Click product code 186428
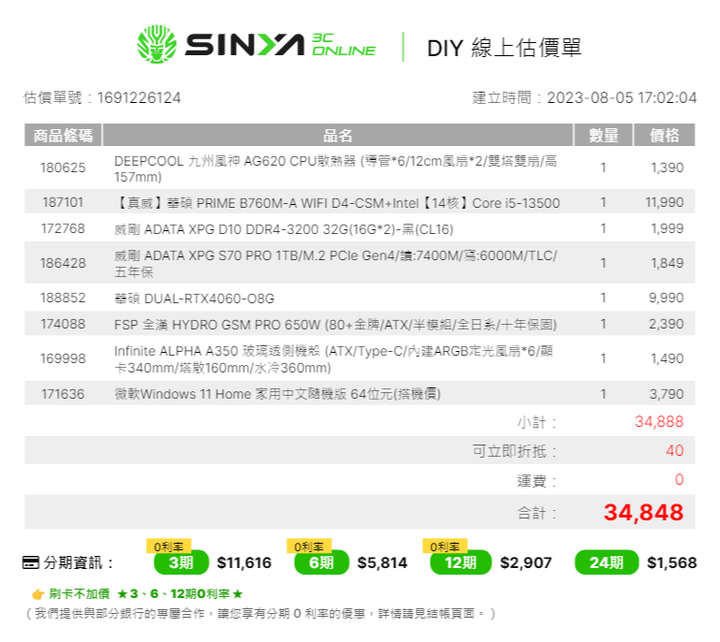720x642 pixels. (63, 263)
